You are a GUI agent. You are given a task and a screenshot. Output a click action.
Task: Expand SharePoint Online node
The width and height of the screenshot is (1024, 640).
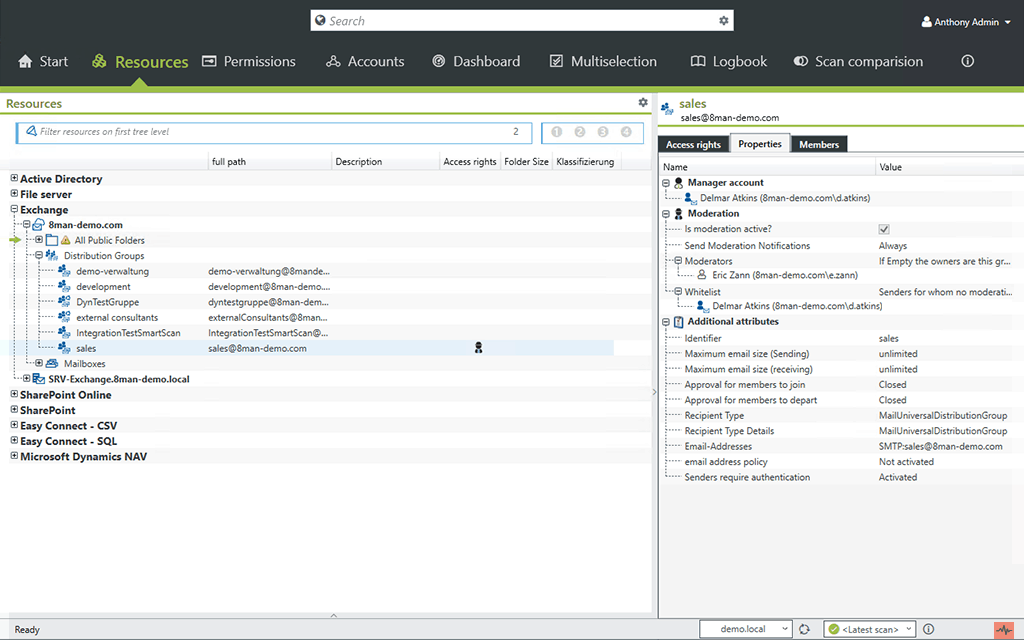[14, 394]
